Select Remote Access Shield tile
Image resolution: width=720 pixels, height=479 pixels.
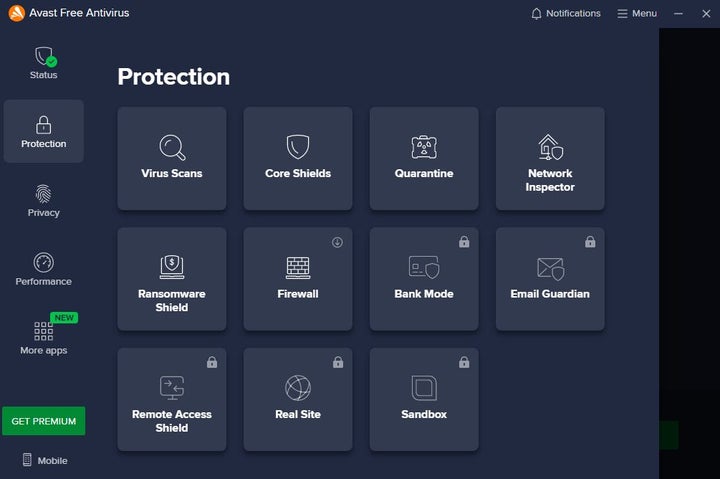tap(172, 399)
